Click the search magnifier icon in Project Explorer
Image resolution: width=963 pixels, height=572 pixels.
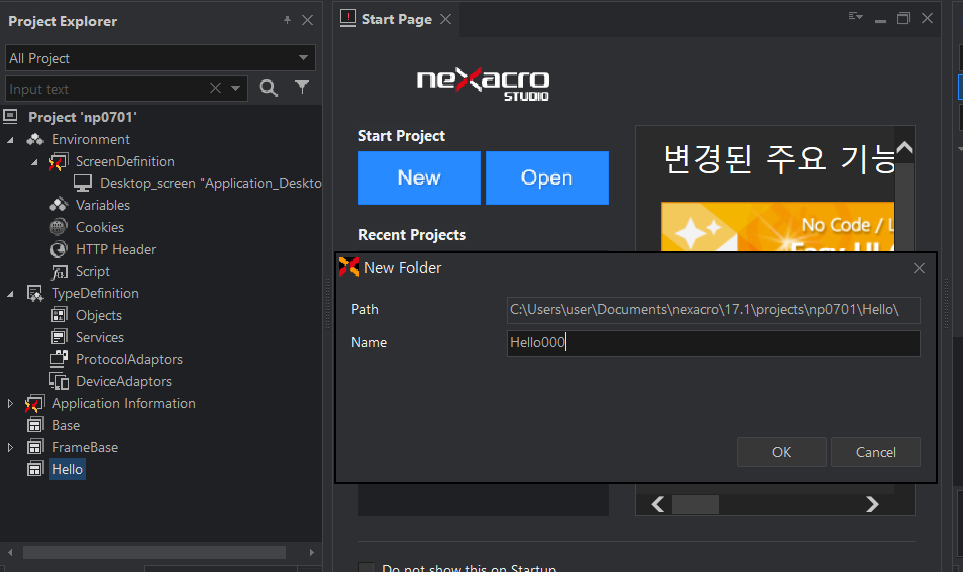268,88
